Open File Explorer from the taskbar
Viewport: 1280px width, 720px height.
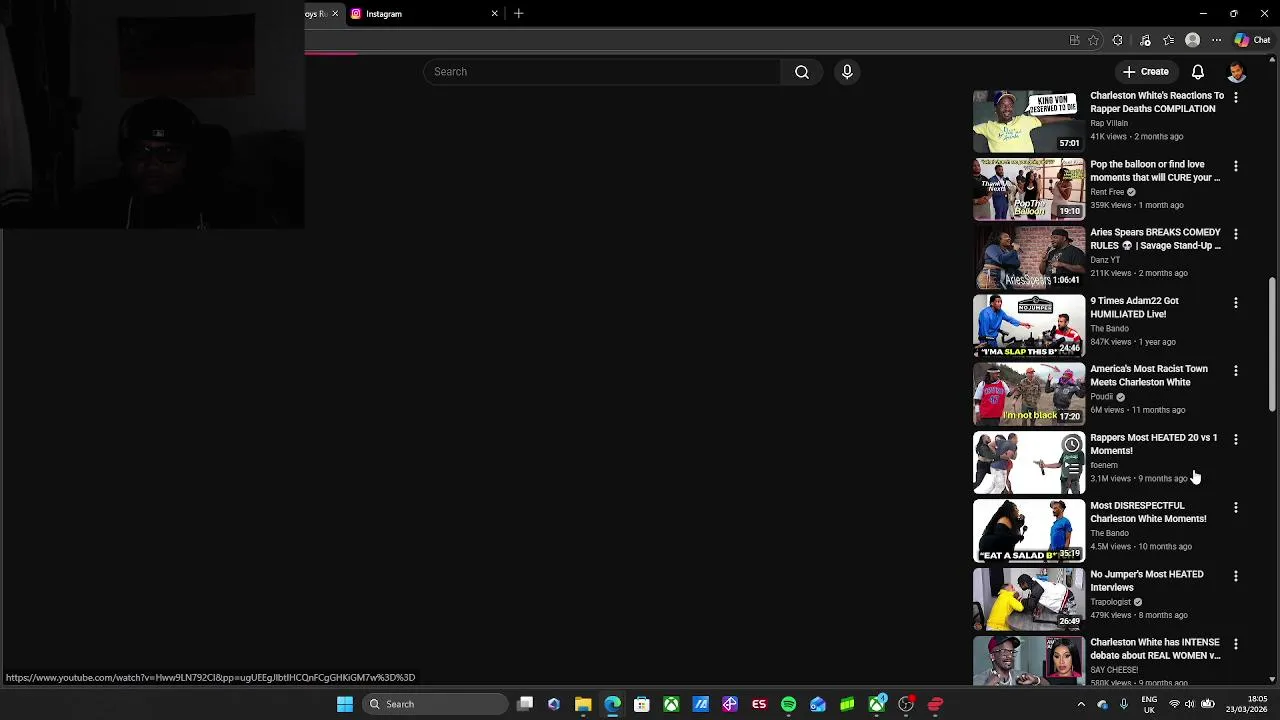(x=583, y=704)
